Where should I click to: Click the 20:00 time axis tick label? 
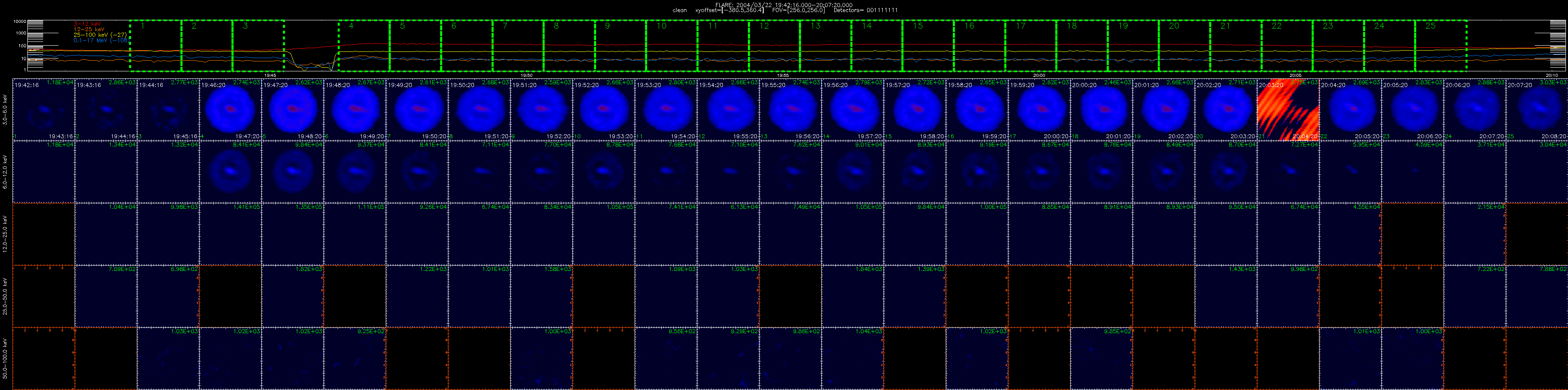pos(1039,75)
